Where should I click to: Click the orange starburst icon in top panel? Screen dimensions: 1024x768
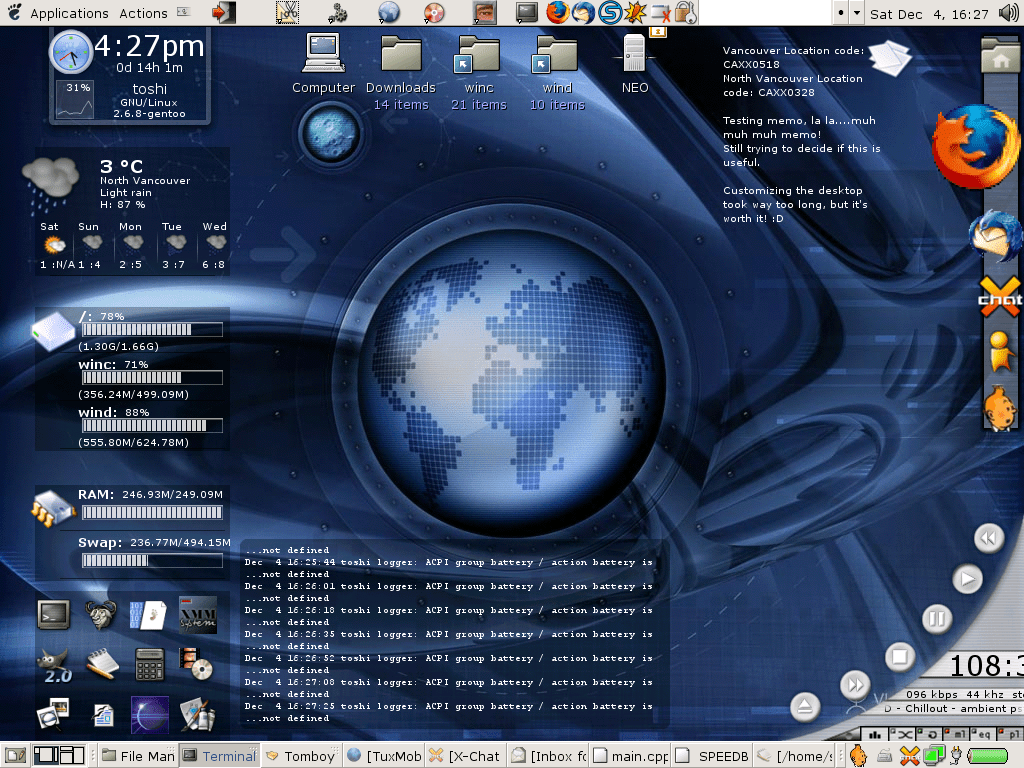click(635, 12)
